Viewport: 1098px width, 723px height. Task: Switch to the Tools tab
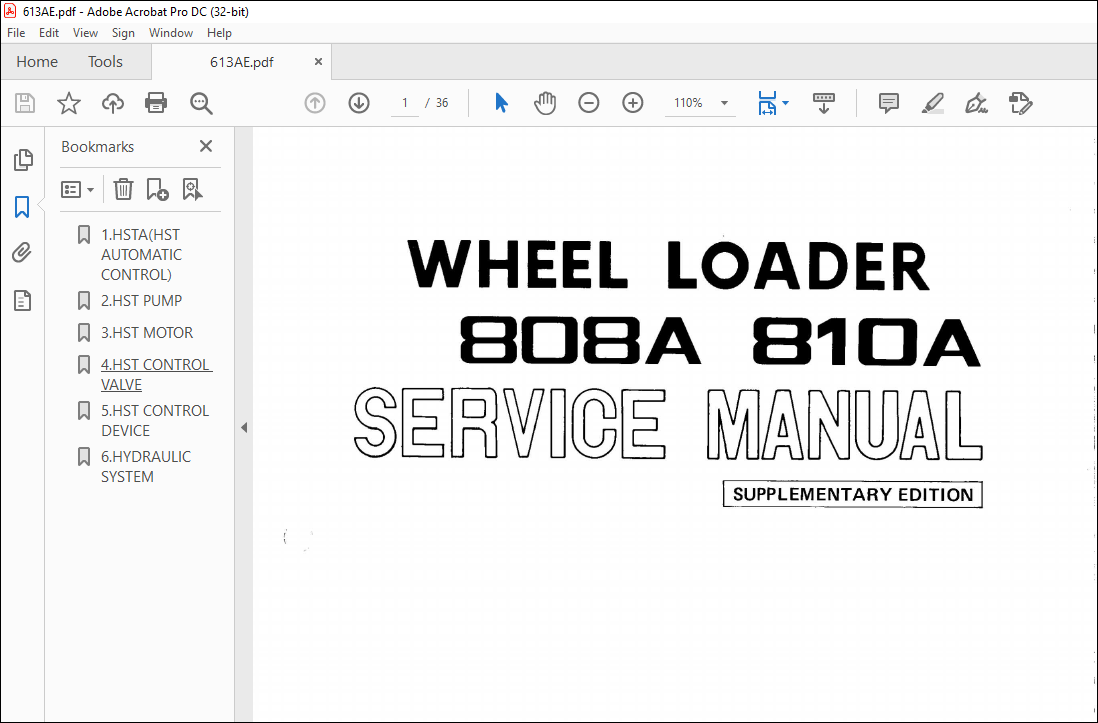105,62
